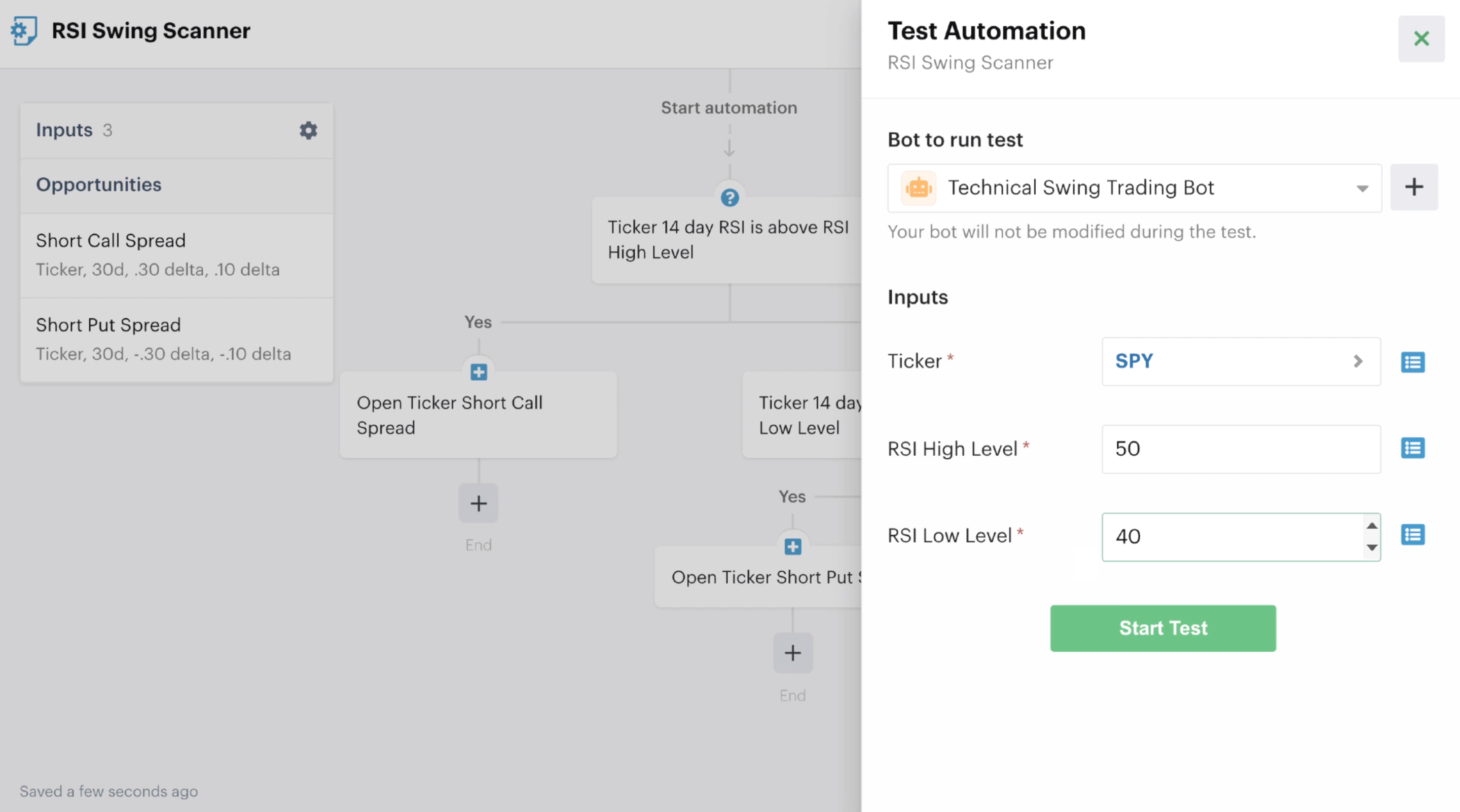Open the Open Ticker Short Call Spread action

tap(479, 415)
